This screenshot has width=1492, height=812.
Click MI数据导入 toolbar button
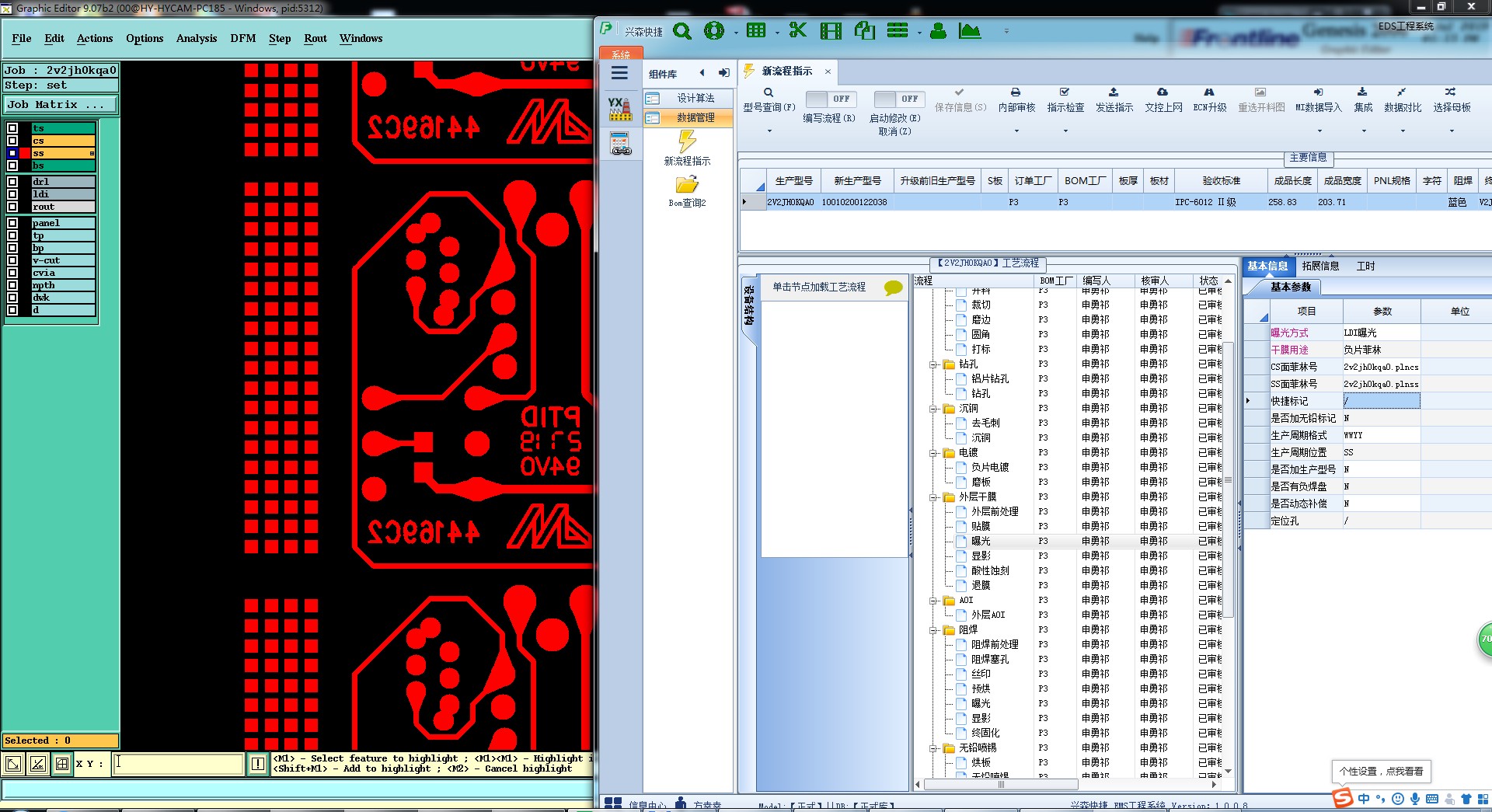(x=1318, y=100)
